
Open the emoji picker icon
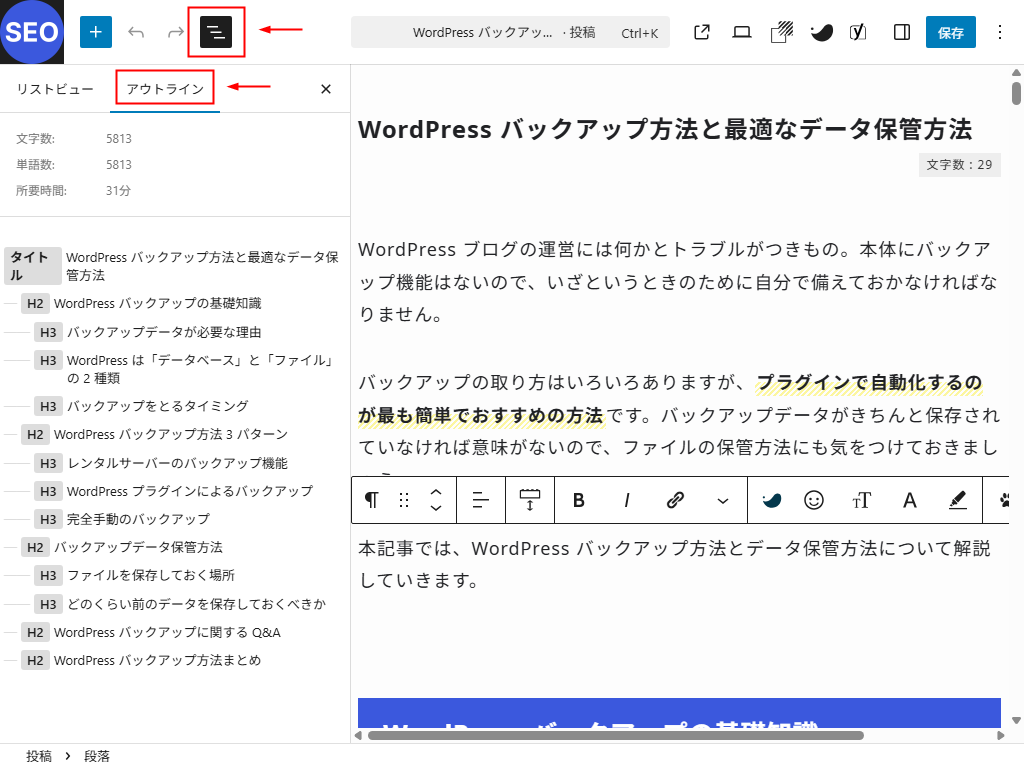[815, 500]
